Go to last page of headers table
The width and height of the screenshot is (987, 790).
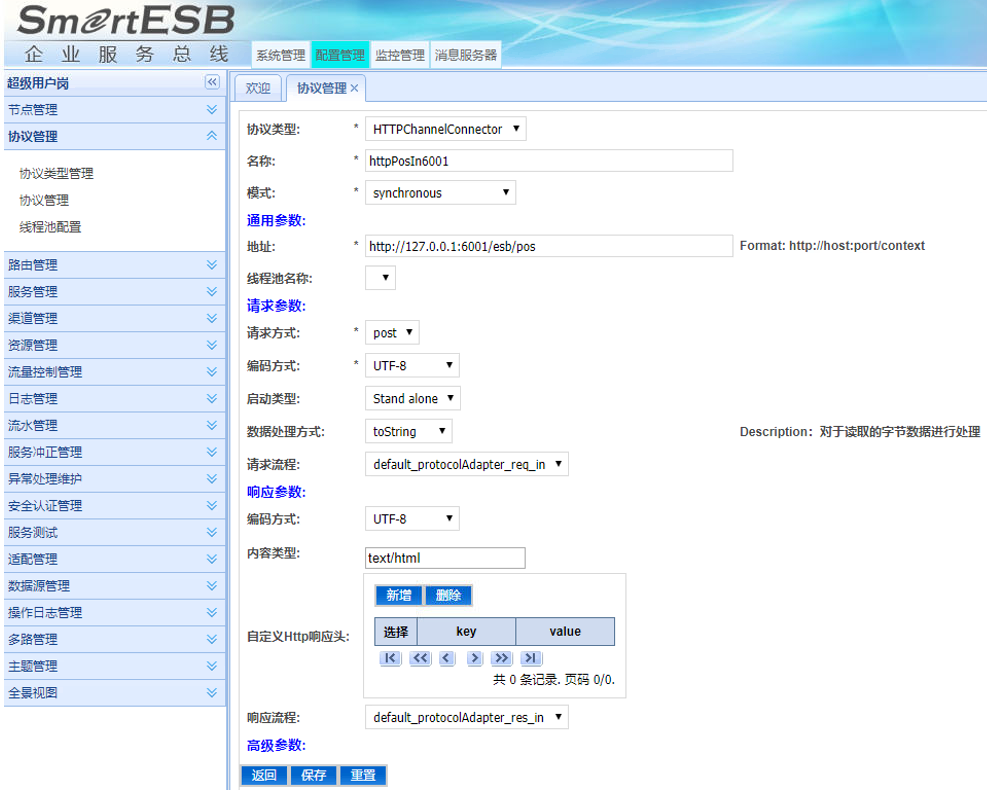pos(531,658)
